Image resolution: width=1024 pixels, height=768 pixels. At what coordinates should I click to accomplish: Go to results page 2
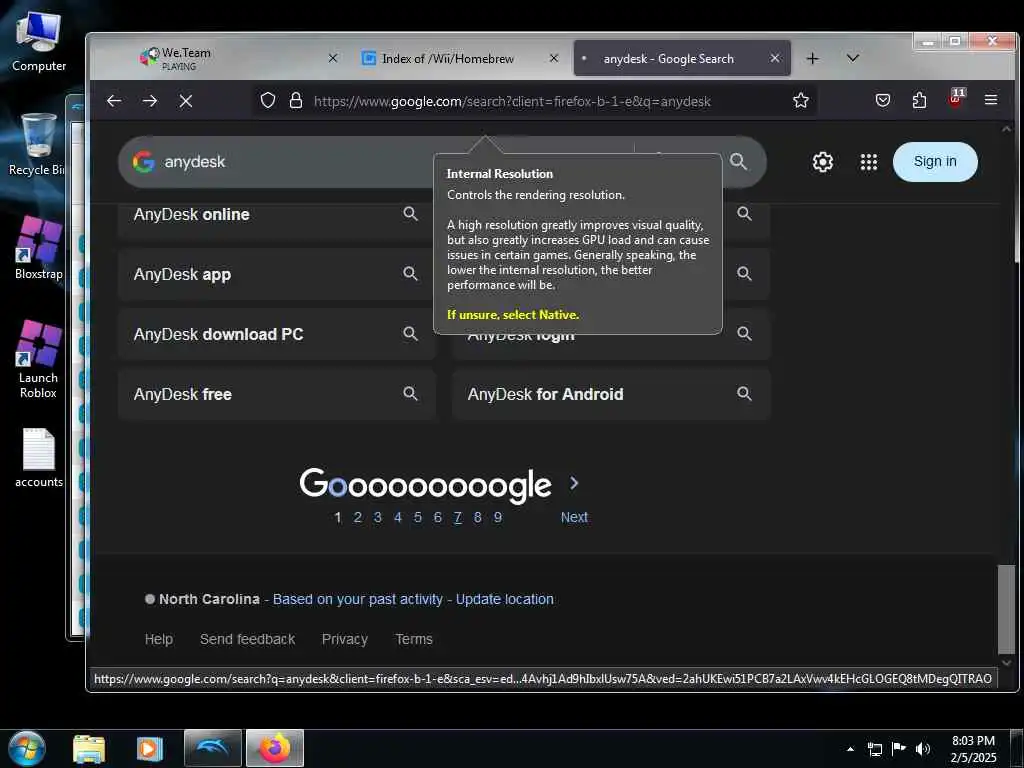pos(357,517)
